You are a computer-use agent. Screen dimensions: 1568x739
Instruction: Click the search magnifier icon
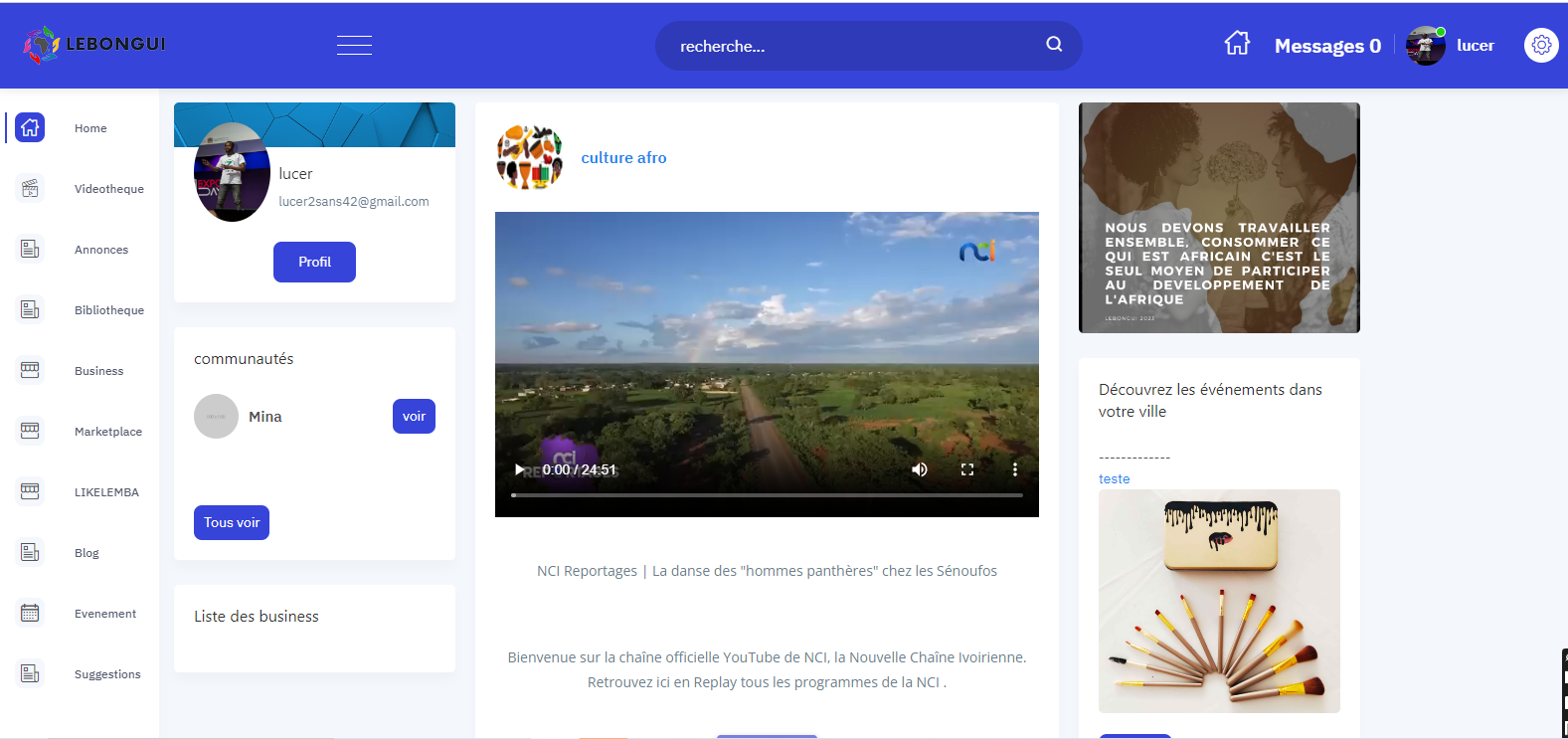coord(1054,45)
